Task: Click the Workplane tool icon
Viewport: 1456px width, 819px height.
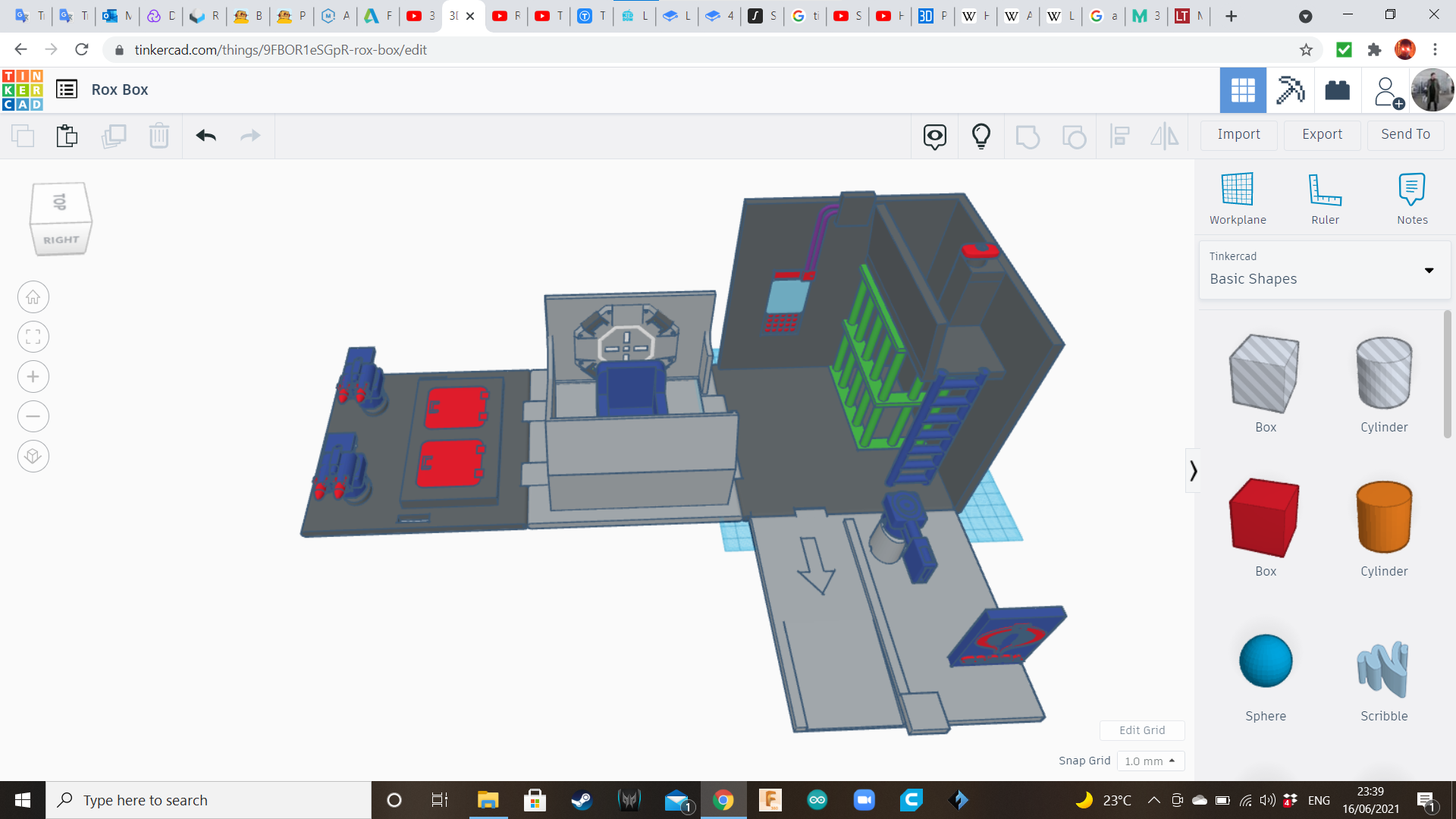Action: (x=1237, y=190)
